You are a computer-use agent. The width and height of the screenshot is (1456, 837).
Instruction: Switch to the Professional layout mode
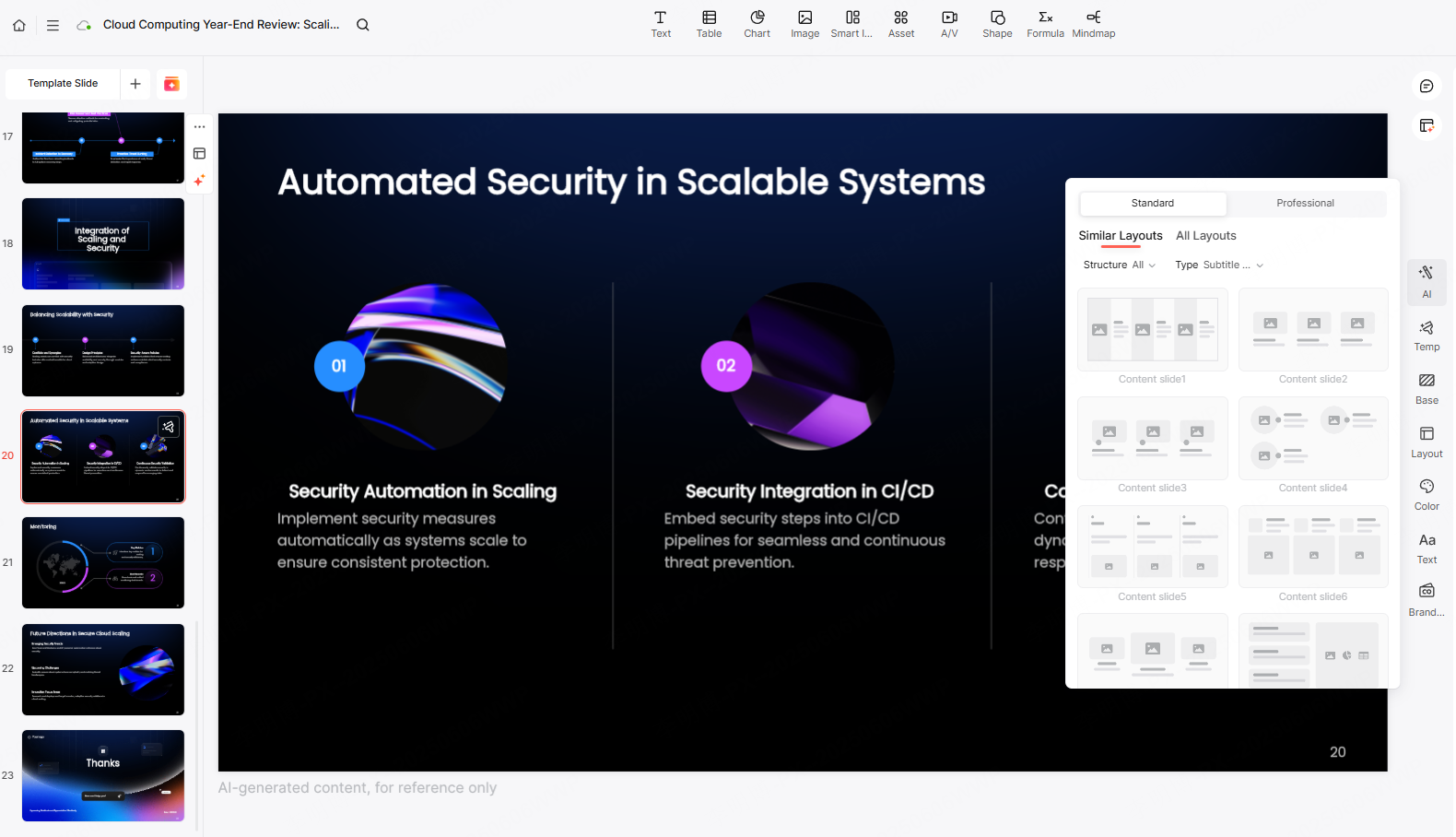[1305, 203]
